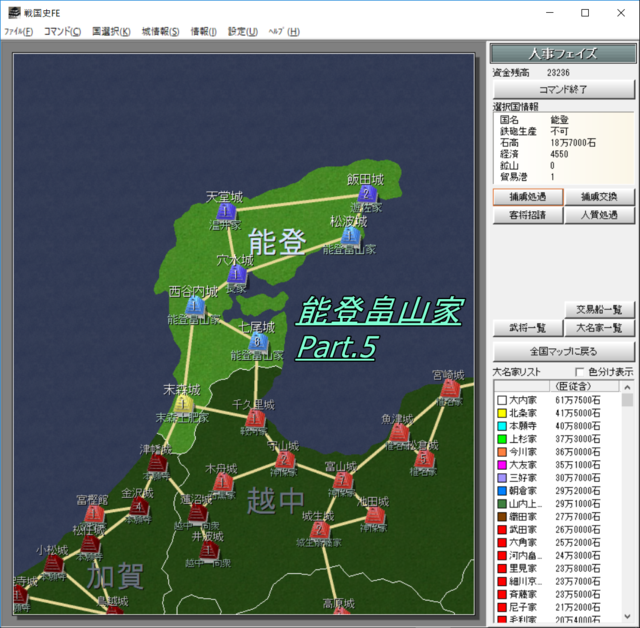640x628 pixels.
Task: Select the 松任城 castle icon
Action: [x=91, y=544]
